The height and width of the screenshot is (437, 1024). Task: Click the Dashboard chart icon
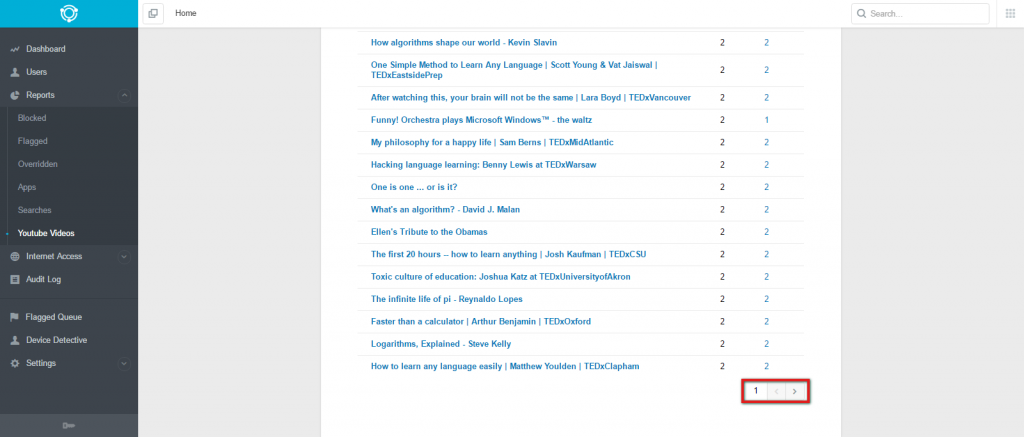pyautogui.click(x=15, y=49)
